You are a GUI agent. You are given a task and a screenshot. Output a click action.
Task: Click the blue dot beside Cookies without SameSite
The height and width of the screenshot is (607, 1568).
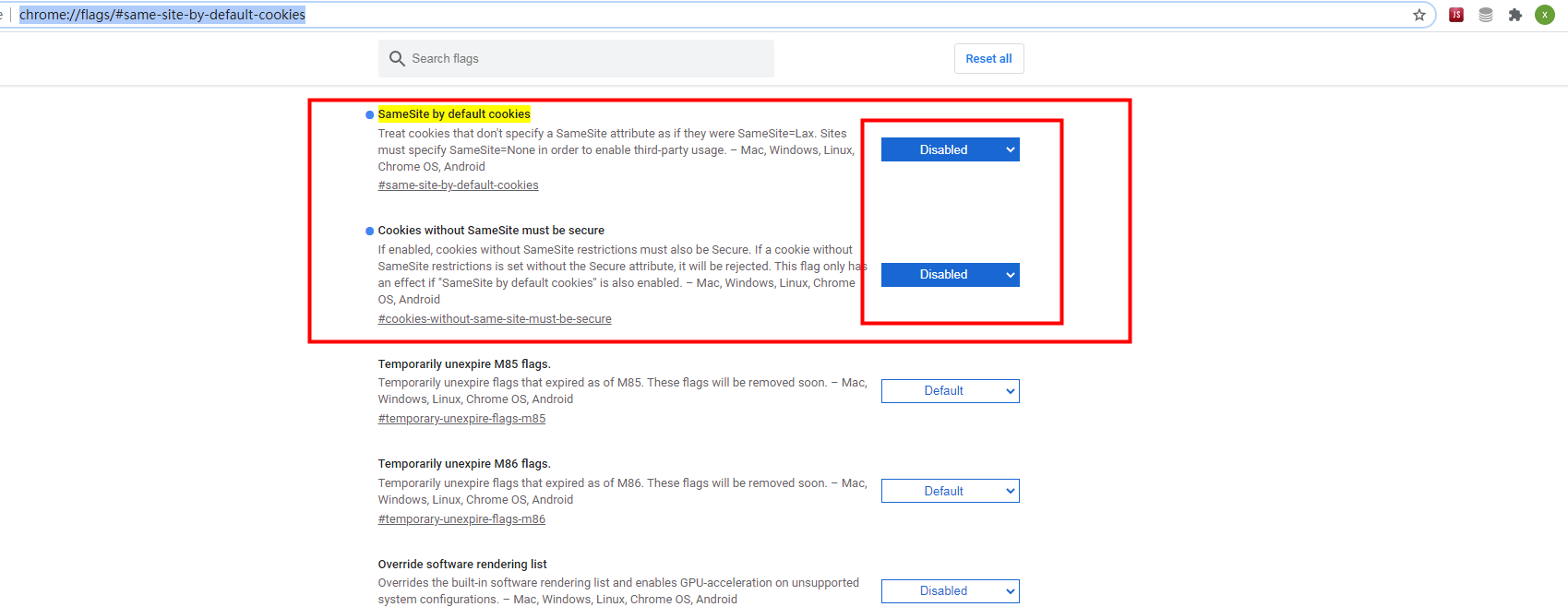coord(370,232)
